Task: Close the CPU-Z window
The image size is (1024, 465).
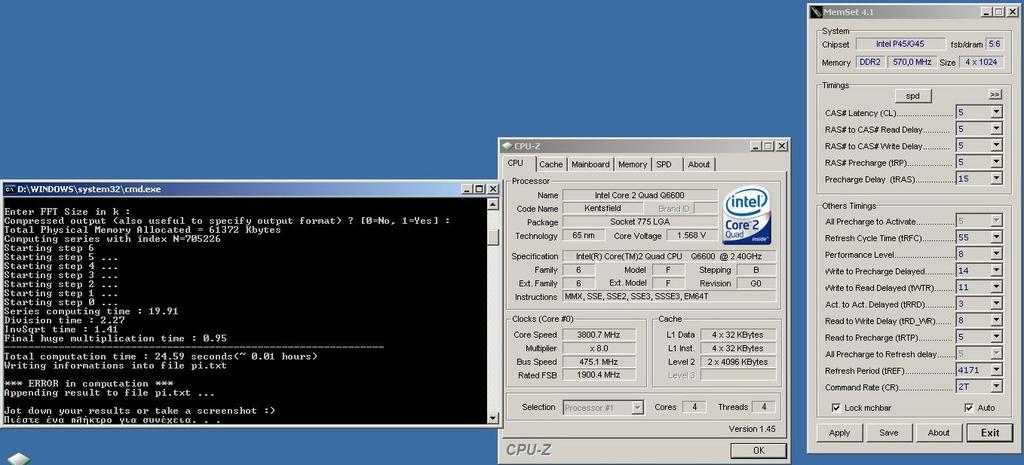Action: pyautogui.click(x=782, y=146)
